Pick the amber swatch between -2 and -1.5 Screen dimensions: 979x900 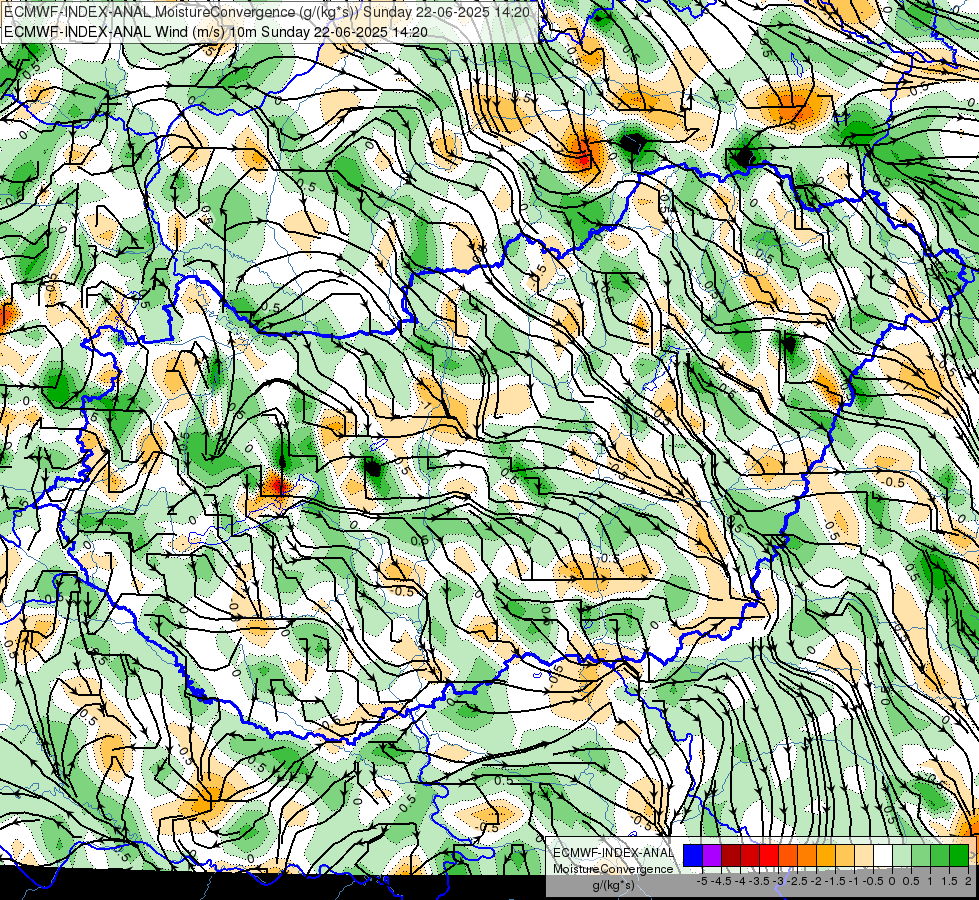click(x=826, y=856)
